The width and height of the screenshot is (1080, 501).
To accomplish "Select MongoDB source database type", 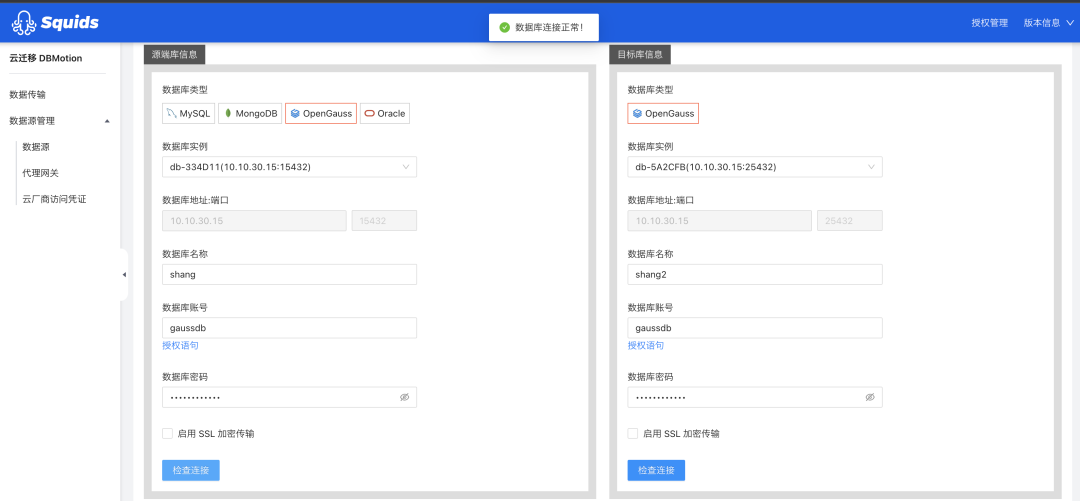I will pos(250,114).
